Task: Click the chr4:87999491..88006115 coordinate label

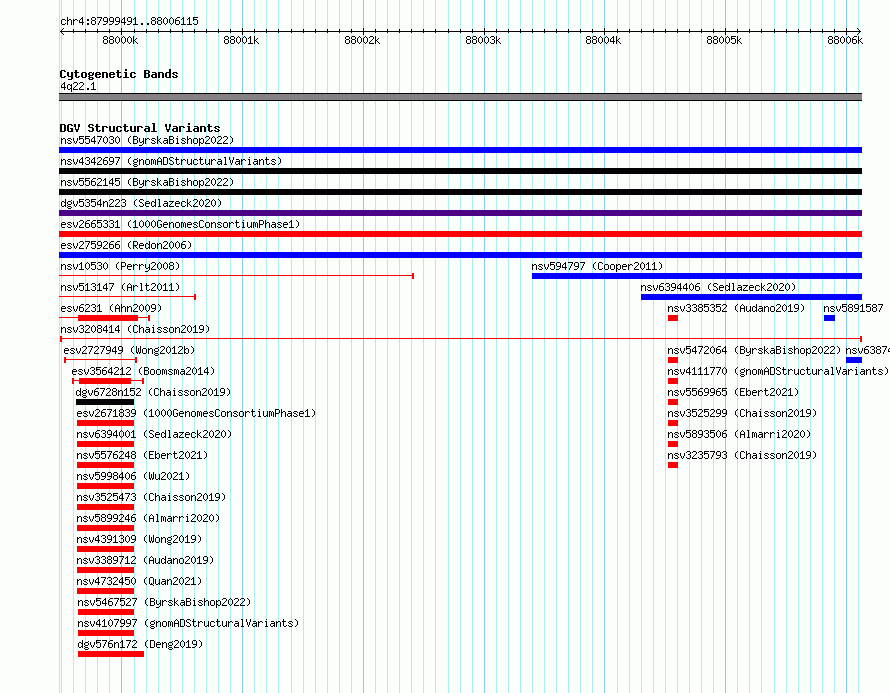Action: [129, 22]
